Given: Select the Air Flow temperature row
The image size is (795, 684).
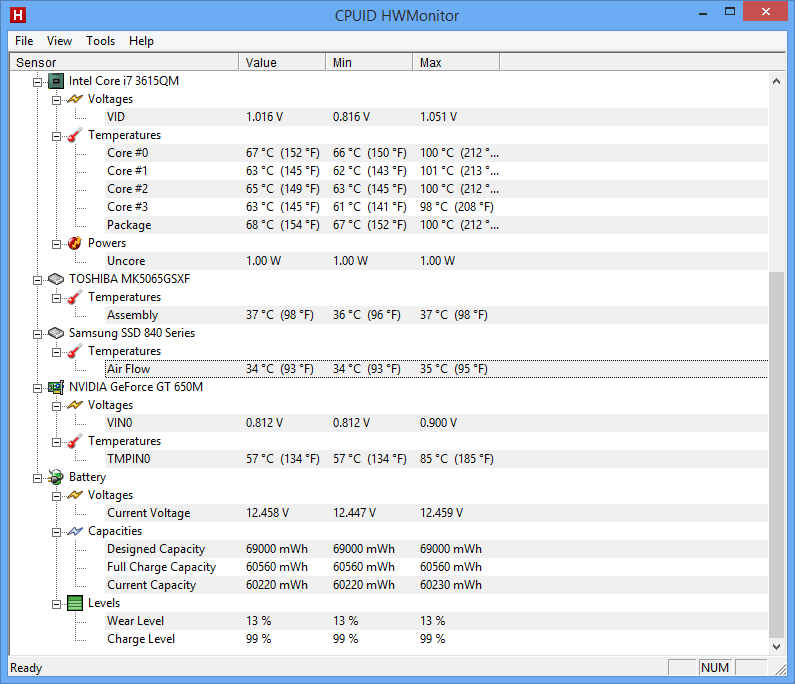Looking at the screenshot, I should tap(436, 369).
